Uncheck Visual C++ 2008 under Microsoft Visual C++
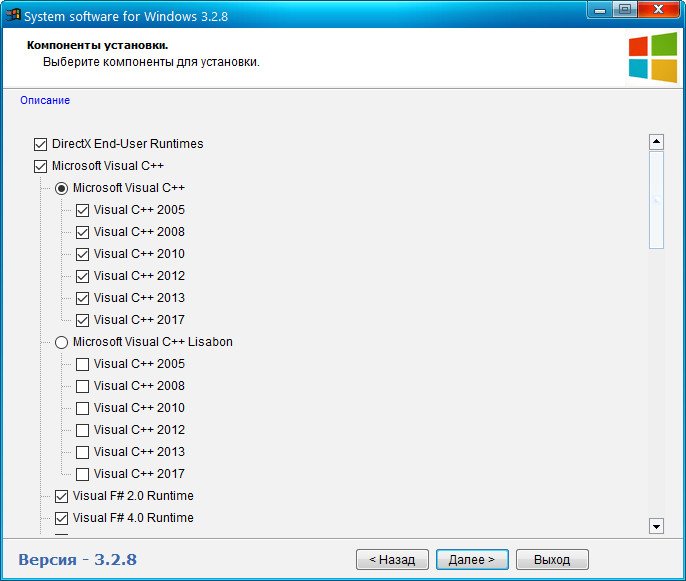 click(x=82, y=232)
